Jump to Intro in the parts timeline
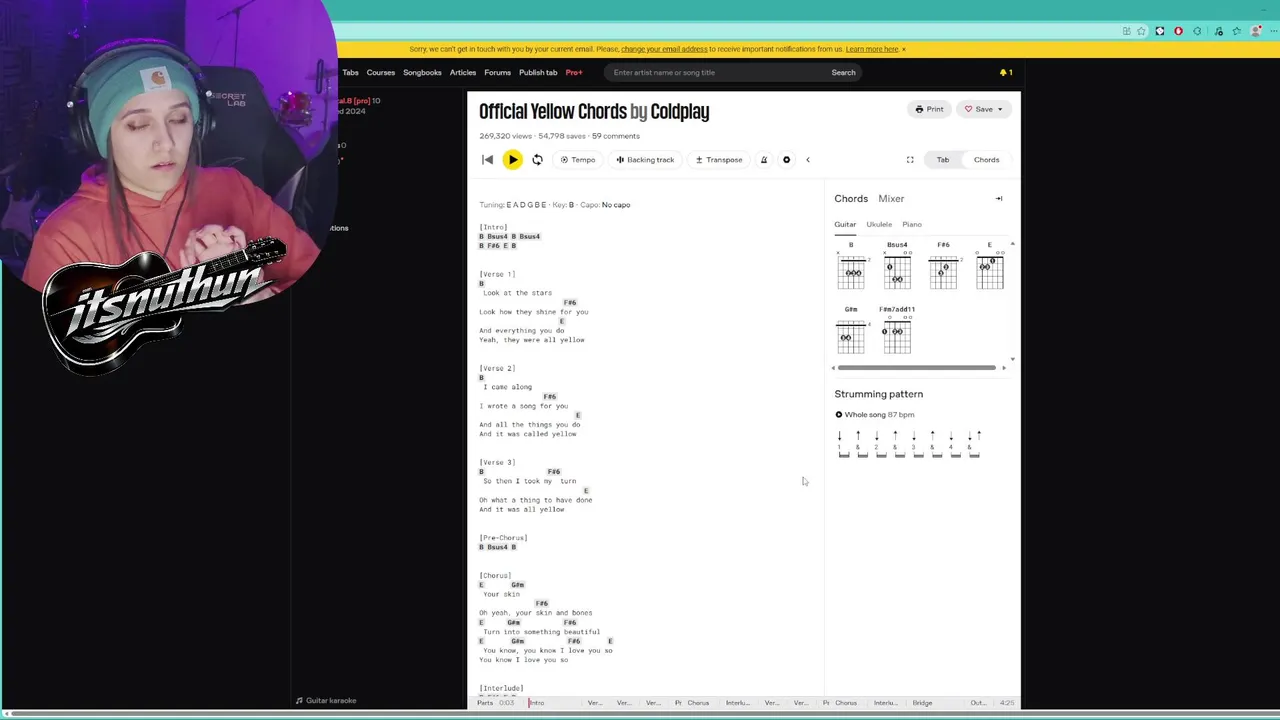1280x720 pixels. coord(537,703)
